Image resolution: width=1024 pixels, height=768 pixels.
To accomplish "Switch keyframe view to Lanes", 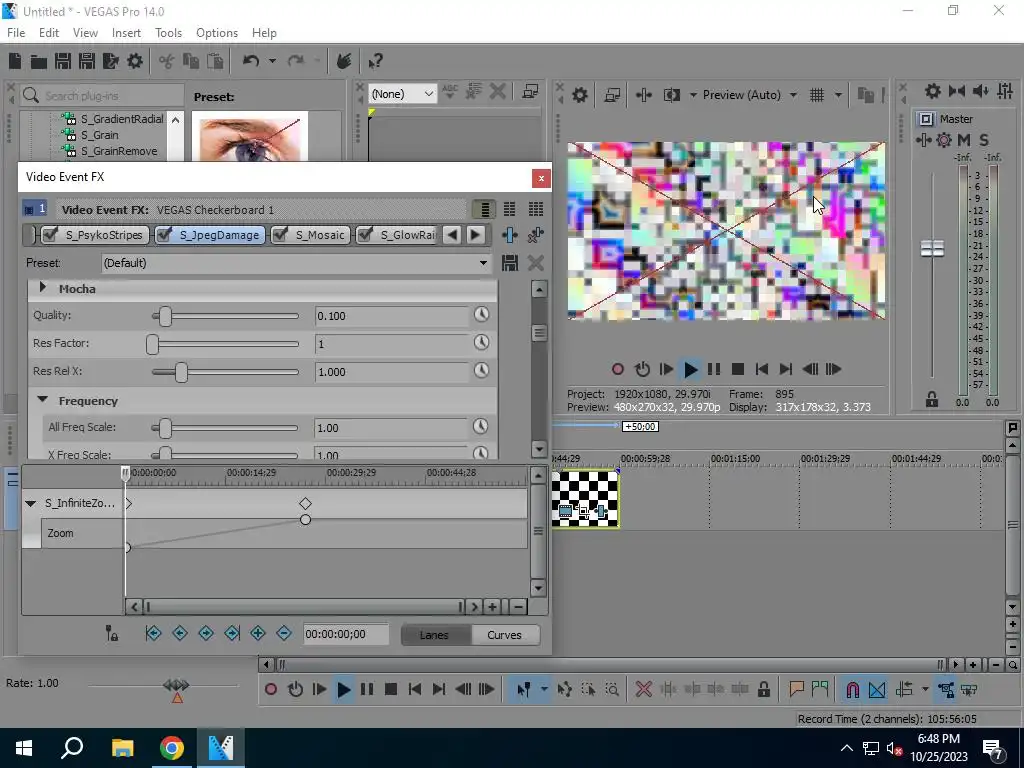I will 434,635.
